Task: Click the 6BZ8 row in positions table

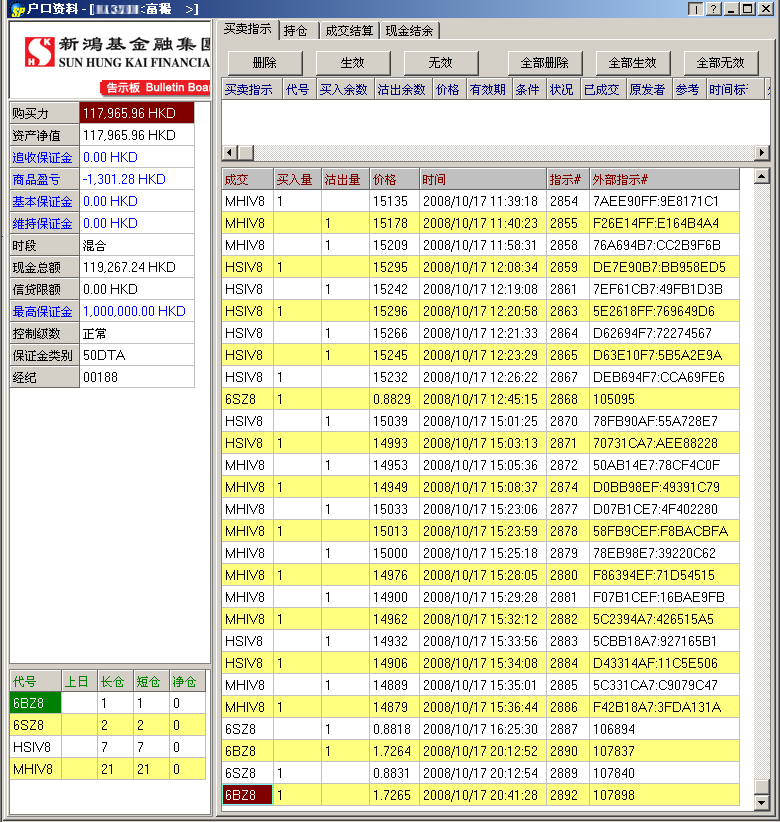Action: click(107, 703)
